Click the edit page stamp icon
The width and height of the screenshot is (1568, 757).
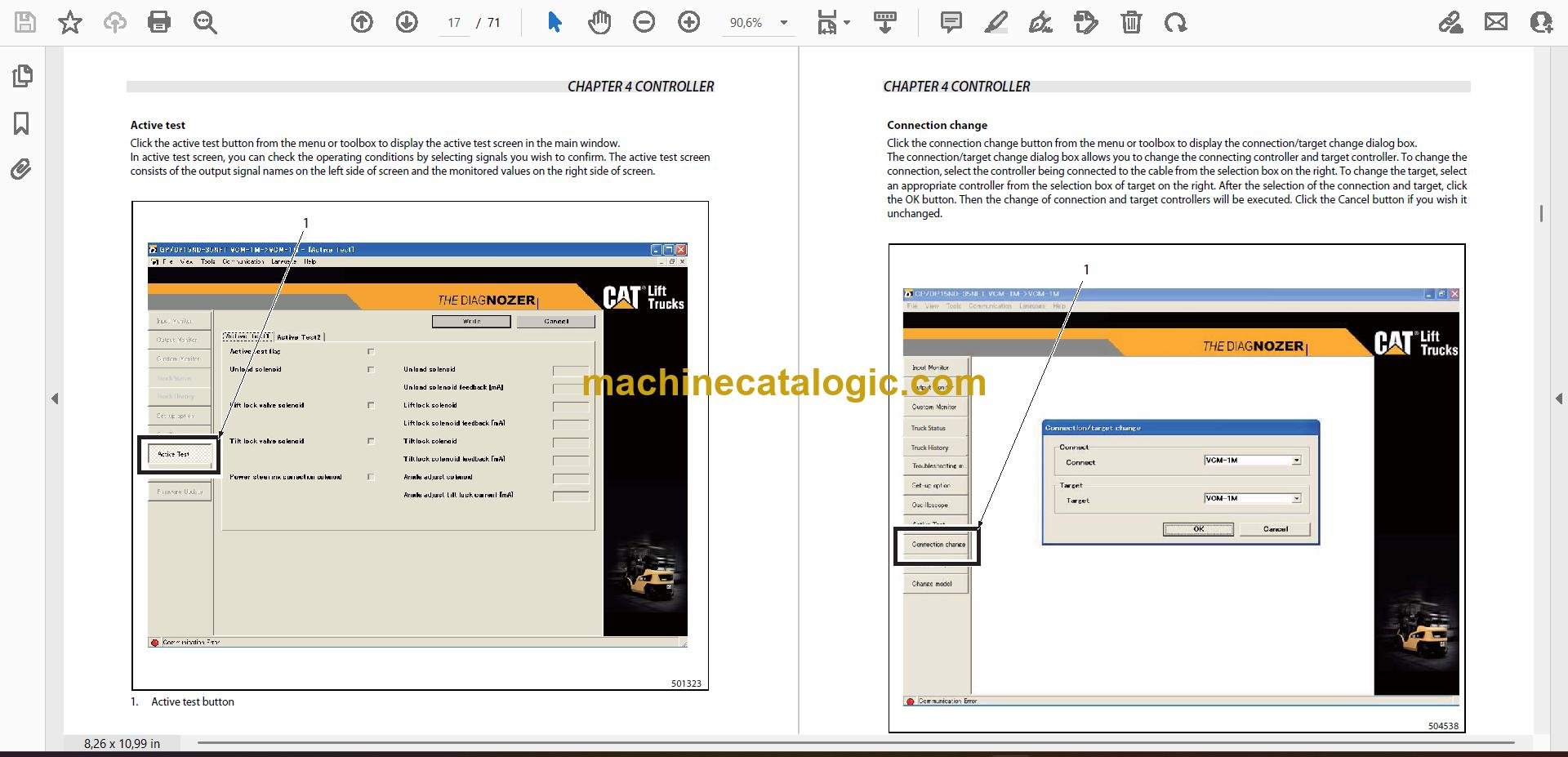(x=1086, y=22)
